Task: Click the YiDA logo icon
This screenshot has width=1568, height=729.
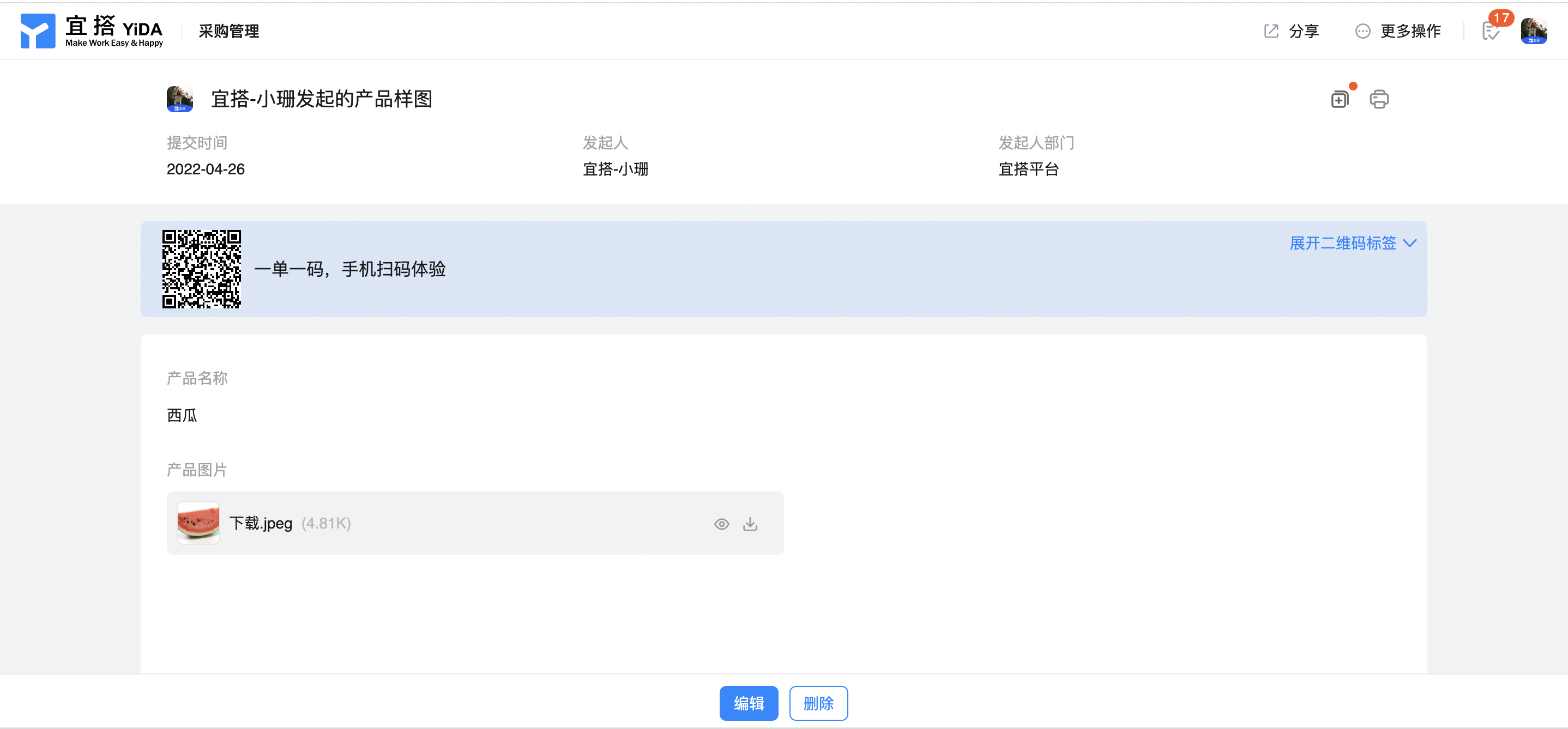Action: [x=38, y=31]
